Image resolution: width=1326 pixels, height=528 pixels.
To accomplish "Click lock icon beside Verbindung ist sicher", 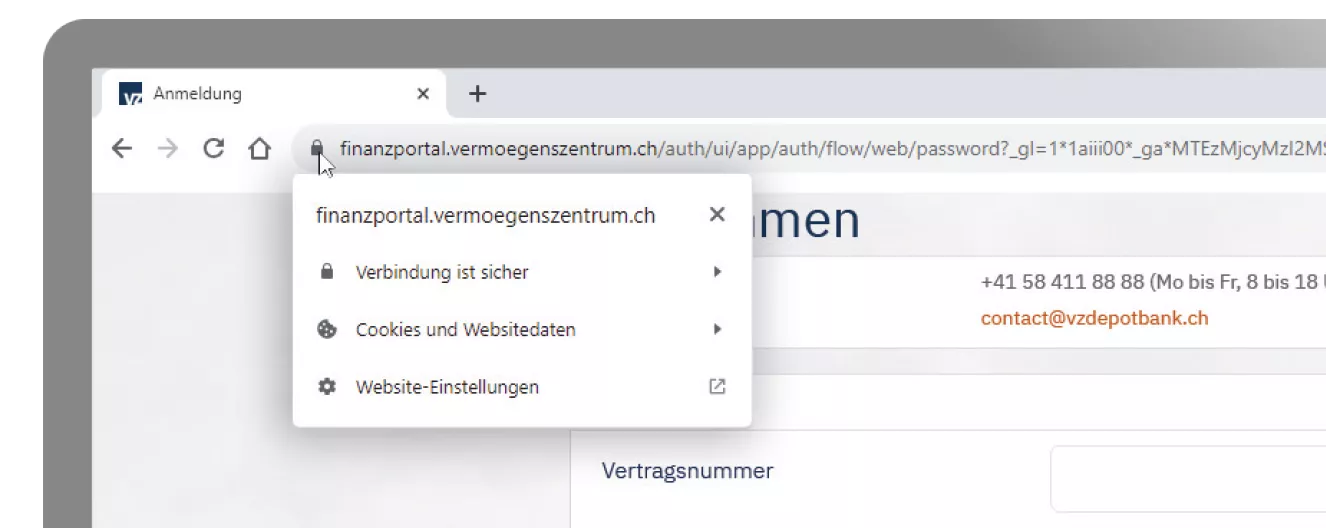I will (326, 272).
